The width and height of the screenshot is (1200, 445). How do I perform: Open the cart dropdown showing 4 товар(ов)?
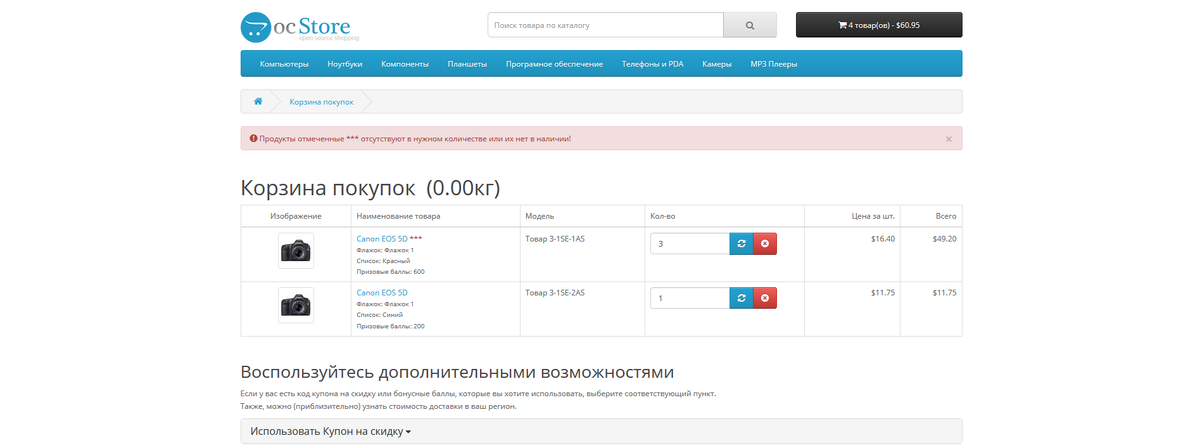pos(879,25)
